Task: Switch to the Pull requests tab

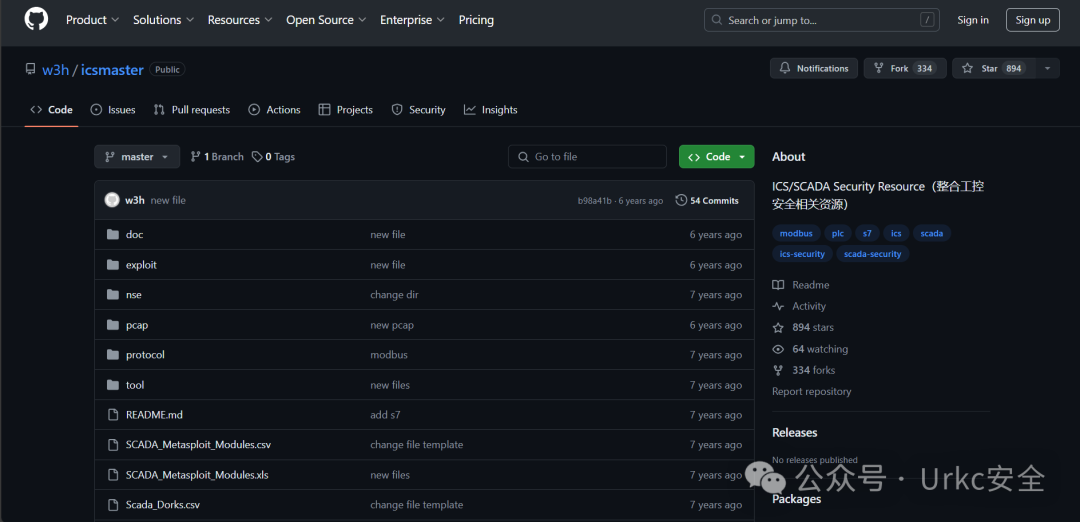Action: (x=191, y=109)
